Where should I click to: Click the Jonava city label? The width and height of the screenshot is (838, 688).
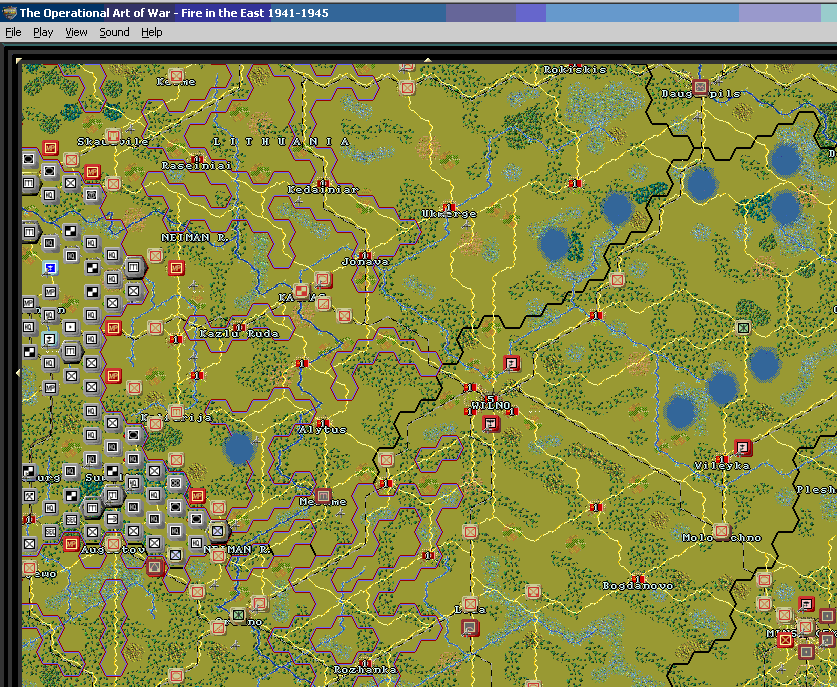click(366, 262)
